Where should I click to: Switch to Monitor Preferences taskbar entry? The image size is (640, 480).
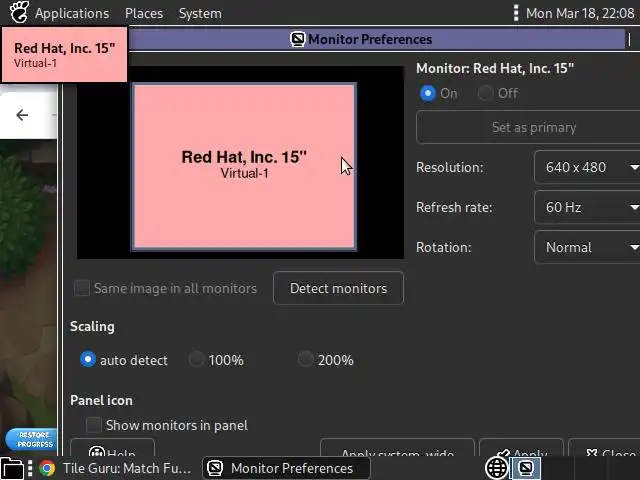pyautogui.click(x=286, y=468)
